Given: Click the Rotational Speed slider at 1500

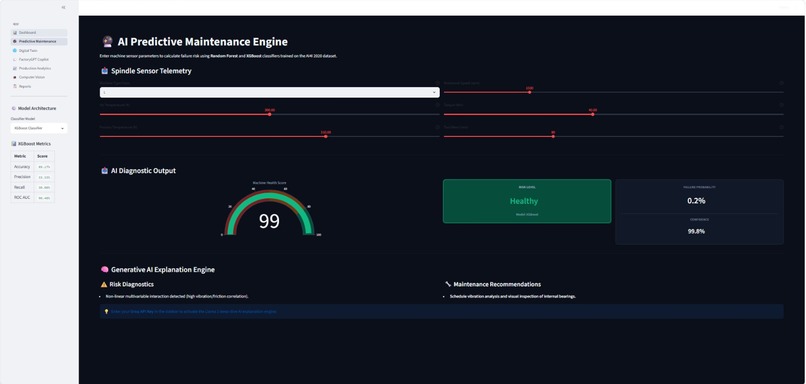Looking at the screenshot, I should 529,93.
